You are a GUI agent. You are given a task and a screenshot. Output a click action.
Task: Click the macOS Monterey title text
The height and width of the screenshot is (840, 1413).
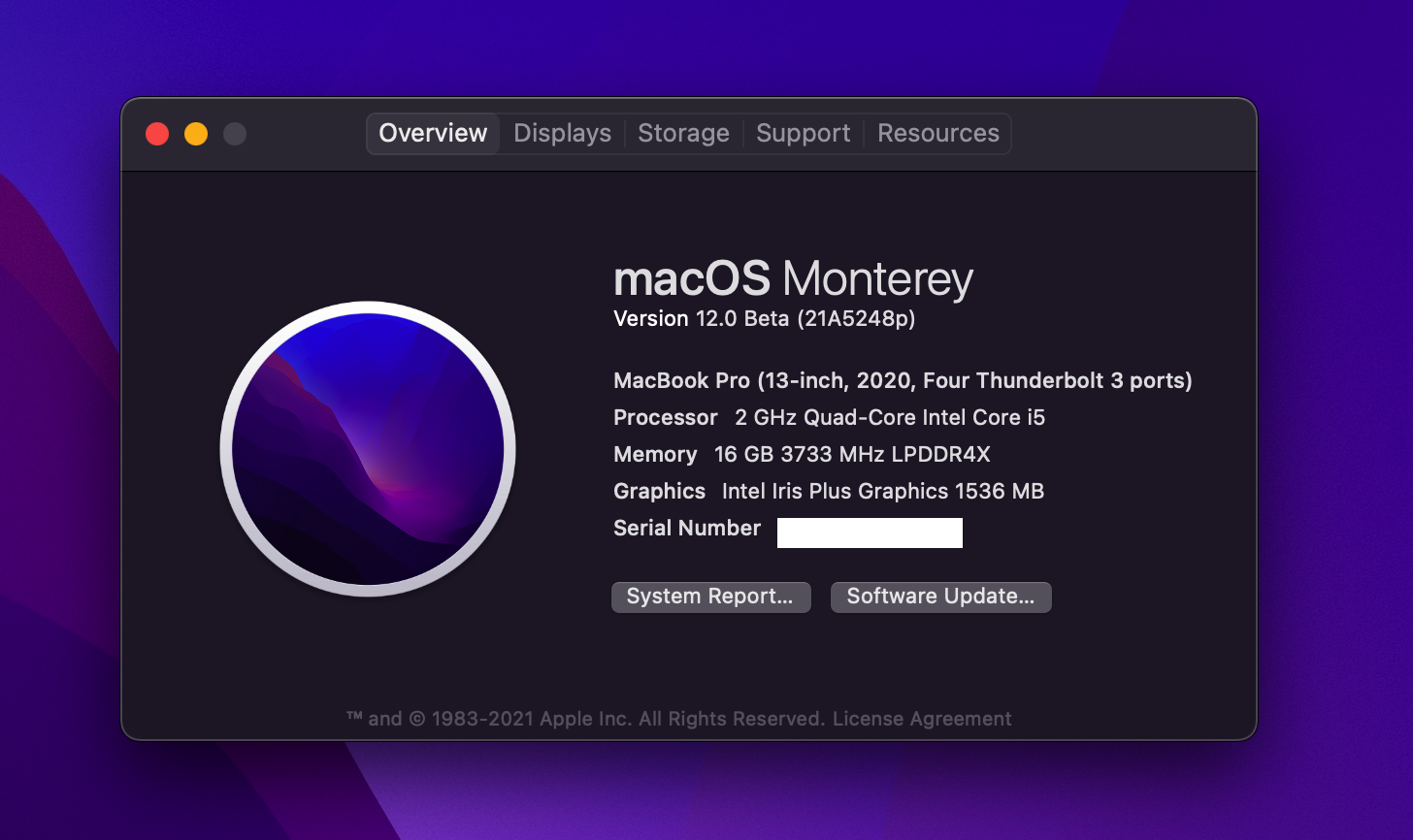pyautogui.click(x=793, y=279)
